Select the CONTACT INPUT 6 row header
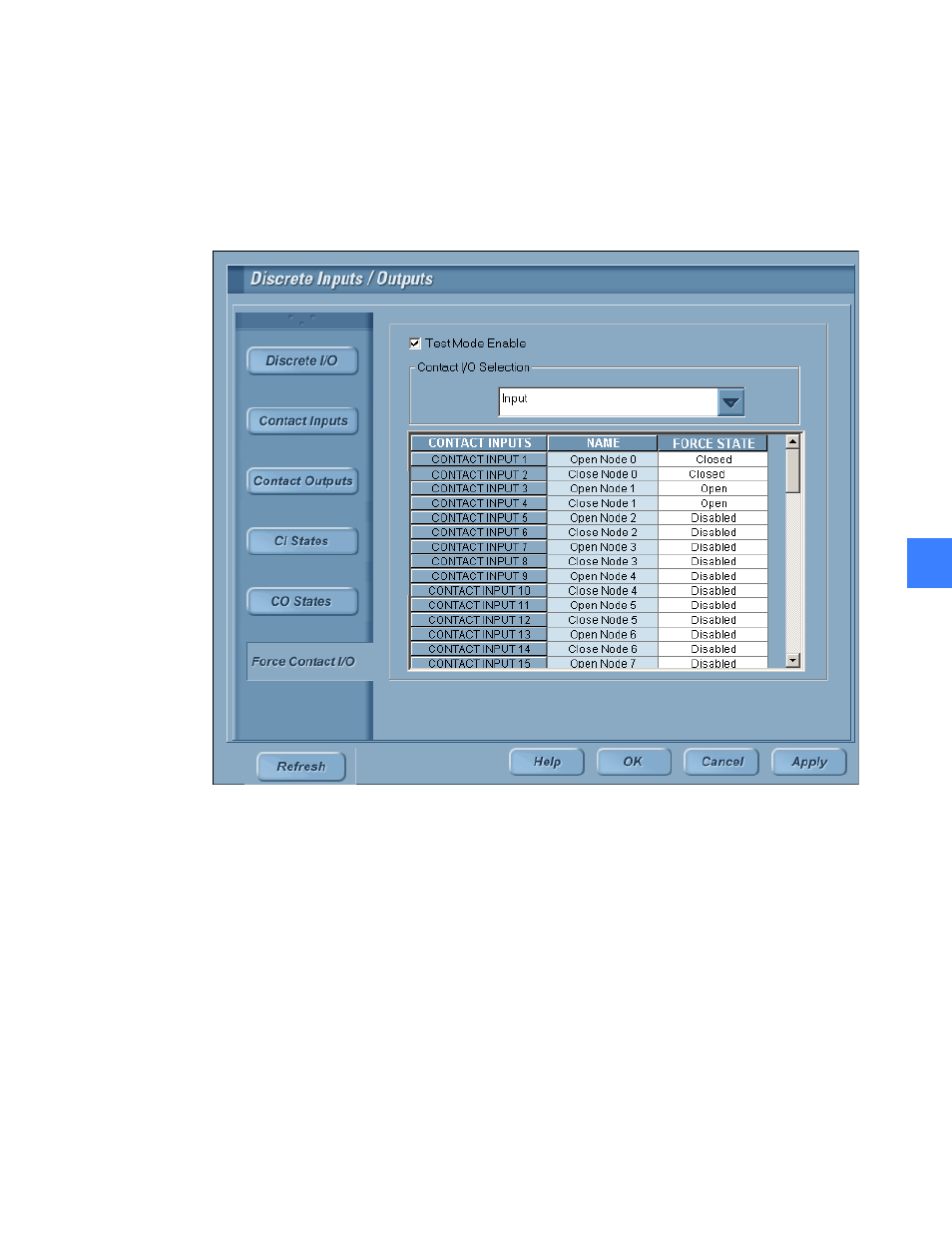 pos(479,533)
